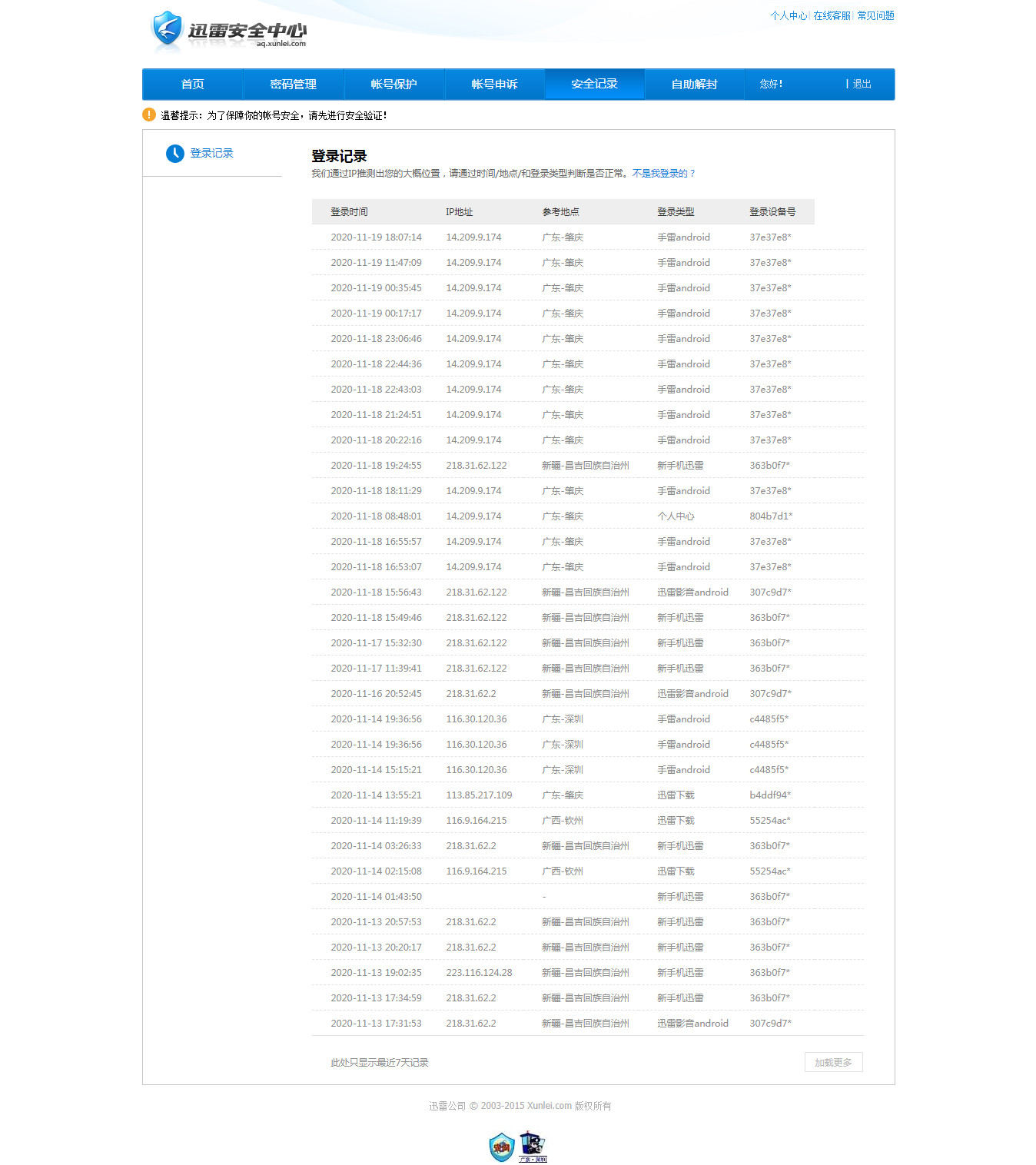This screenshot has width=1036, height=1165.
Task: Click the 加载更多 button
Action: click(833, 1062)
